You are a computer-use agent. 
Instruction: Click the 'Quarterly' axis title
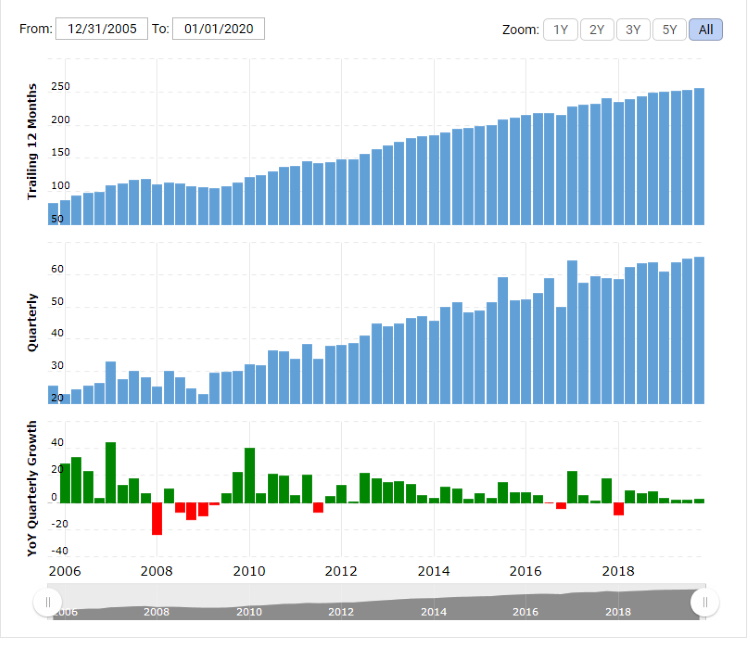[32, 323]
